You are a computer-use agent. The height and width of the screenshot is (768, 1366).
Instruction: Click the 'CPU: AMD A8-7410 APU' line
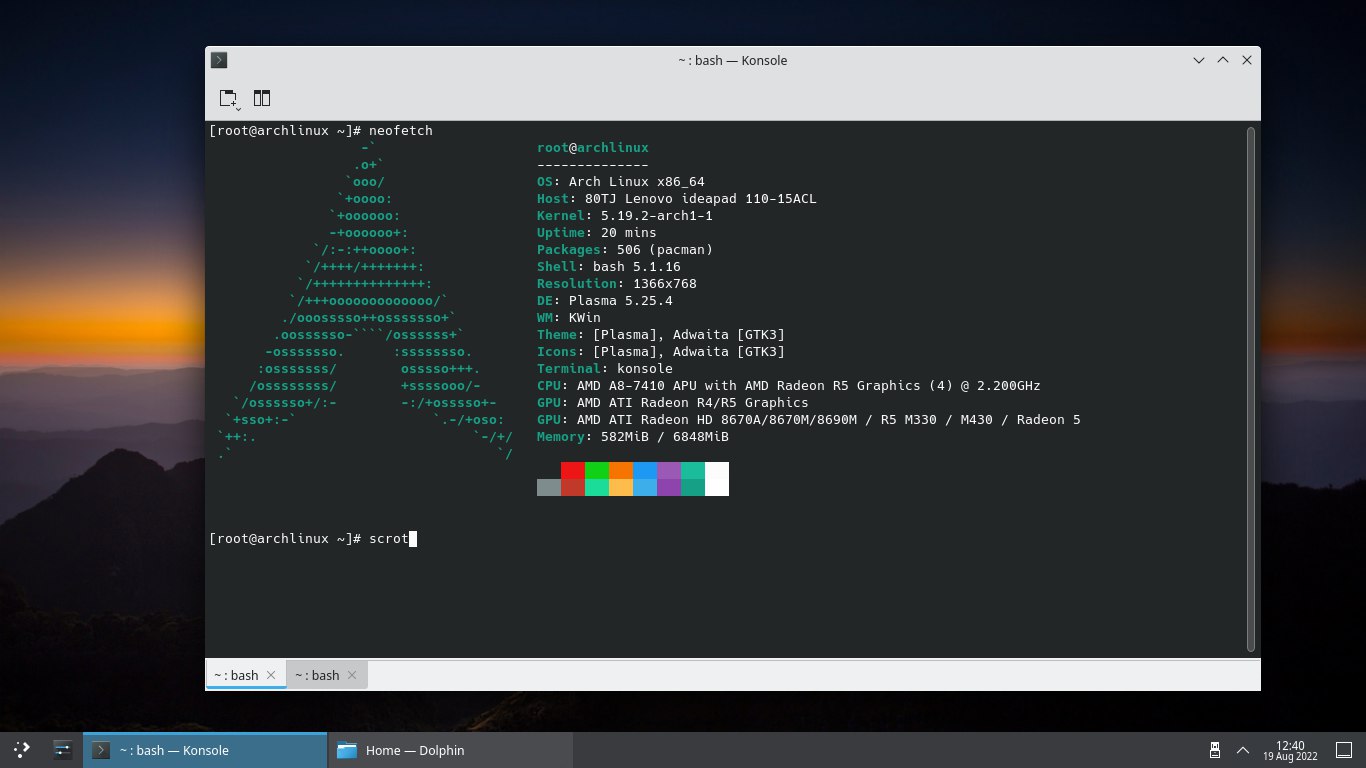(789, 386)
